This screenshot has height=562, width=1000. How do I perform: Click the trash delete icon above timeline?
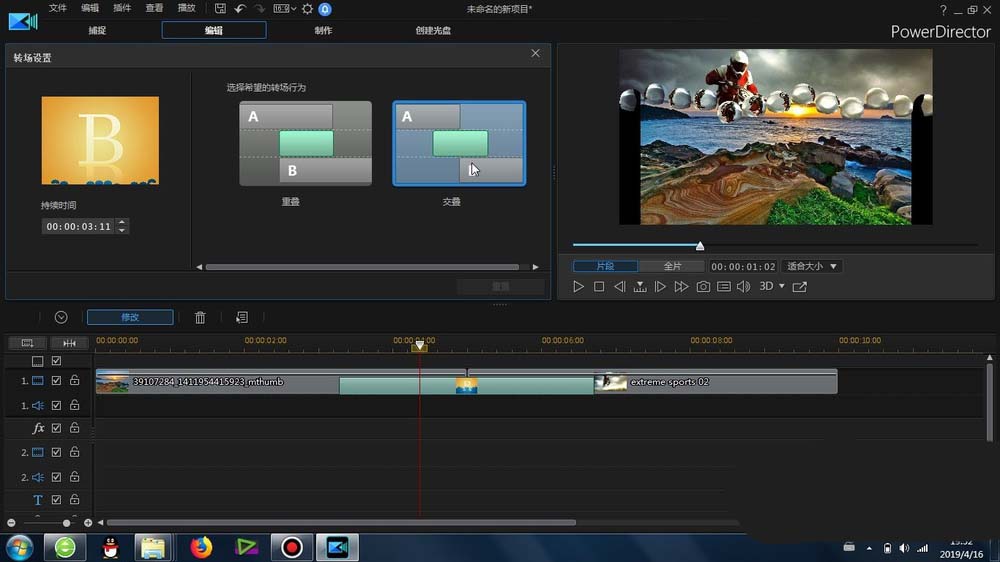200,317
